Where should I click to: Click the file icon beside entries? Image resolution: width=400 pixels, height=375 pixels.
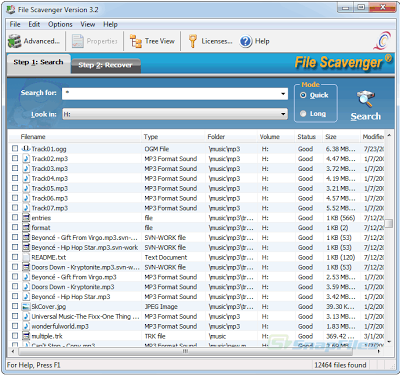click(26, 218)
